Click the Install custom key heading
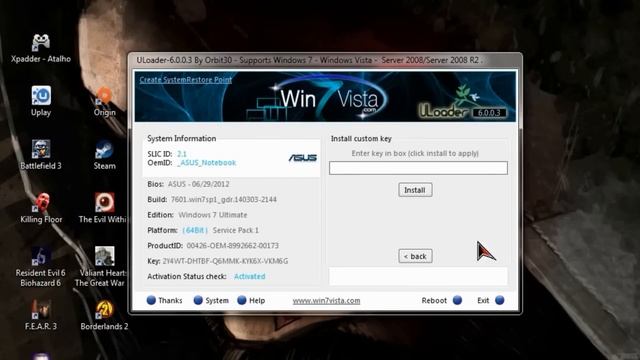The height and width of the screenshot is (360, 640). tap(361, 139)
